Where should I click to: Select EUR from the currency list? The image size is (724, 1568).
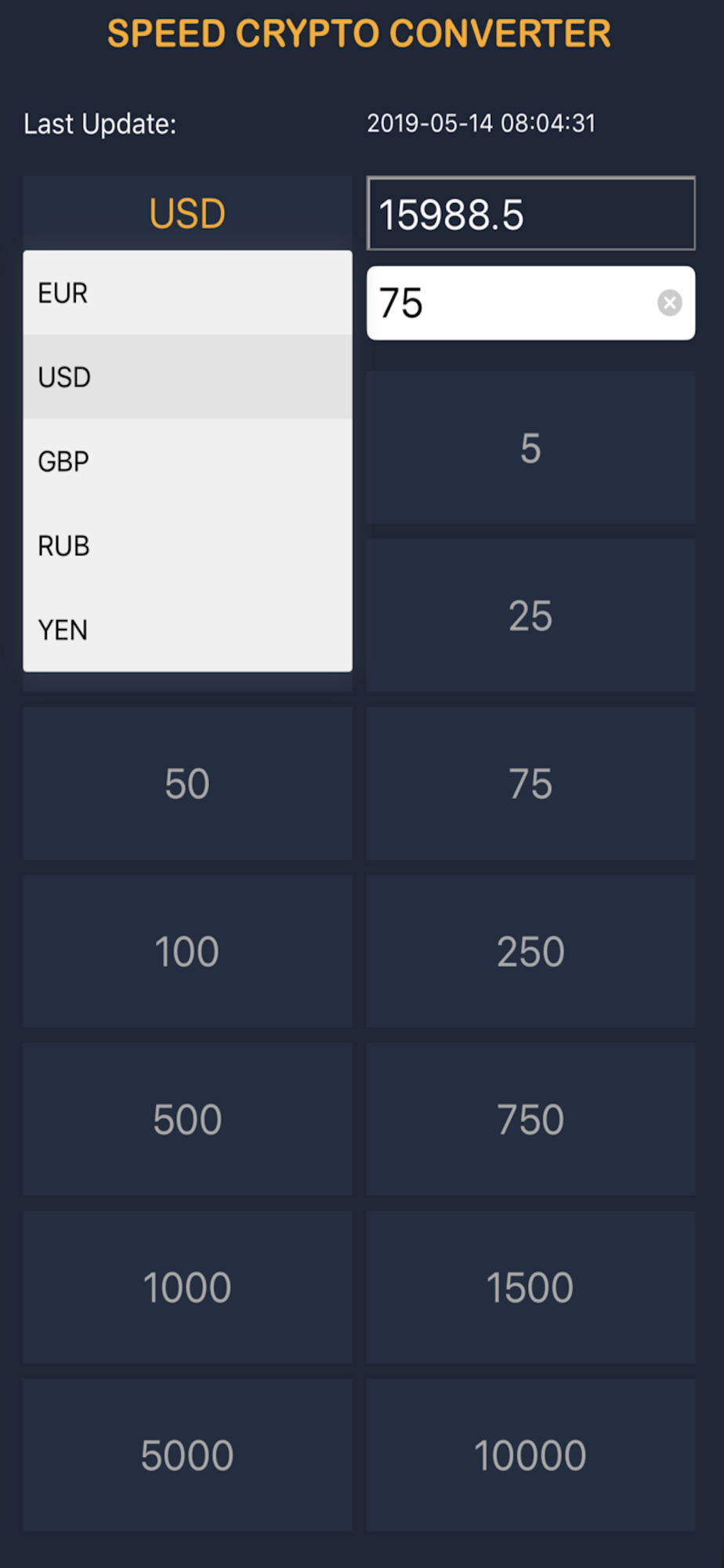click(x=187, y=293)
